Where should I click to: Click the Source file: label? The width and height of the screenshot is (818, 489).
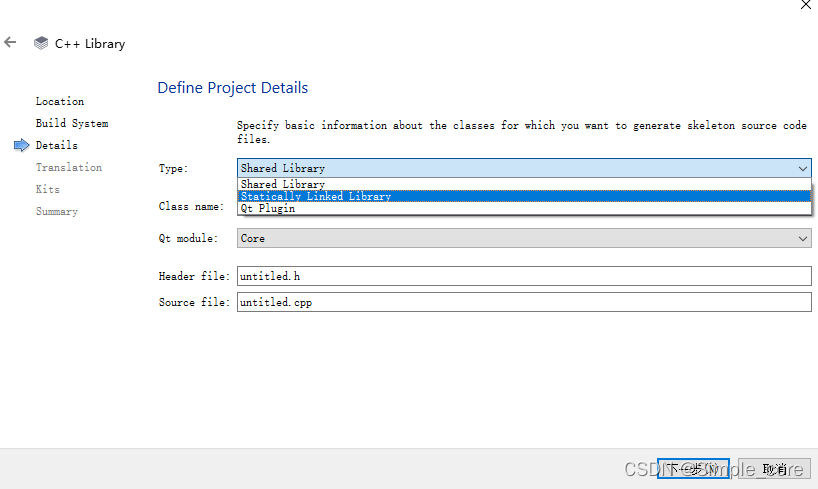pos(194,302)
